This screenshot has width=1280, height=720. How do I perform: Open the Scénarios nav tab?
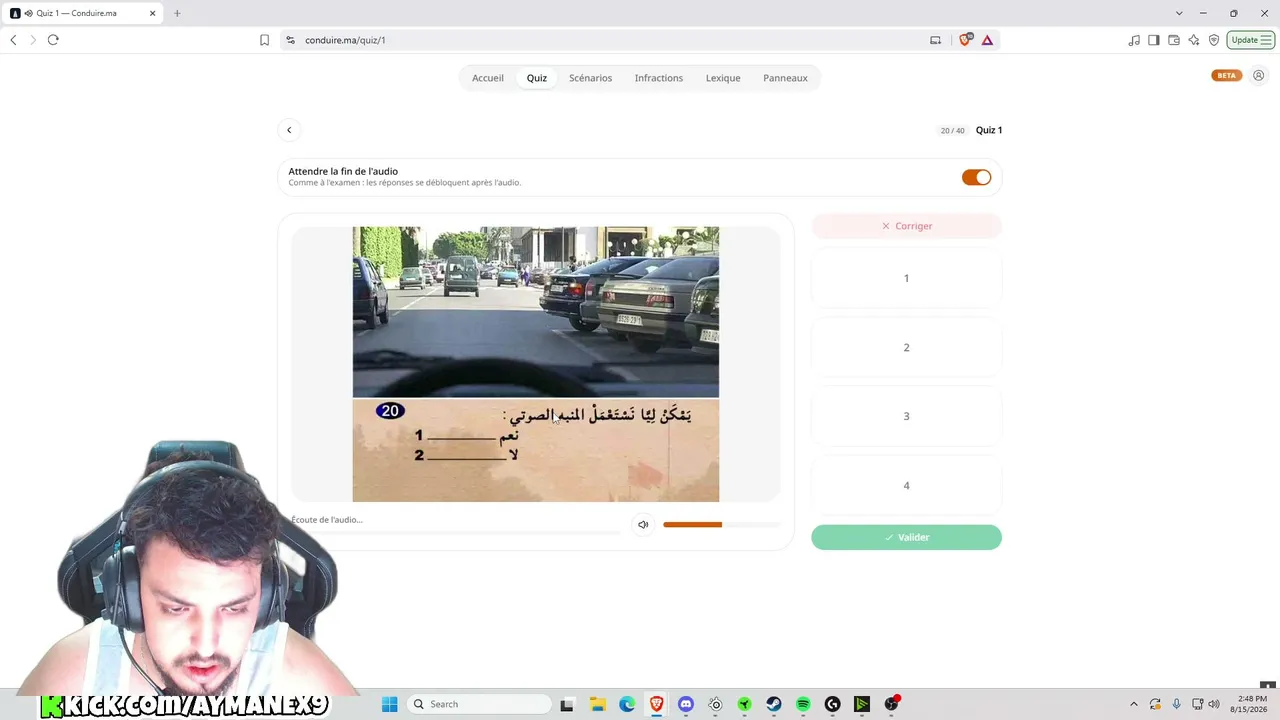590,78
